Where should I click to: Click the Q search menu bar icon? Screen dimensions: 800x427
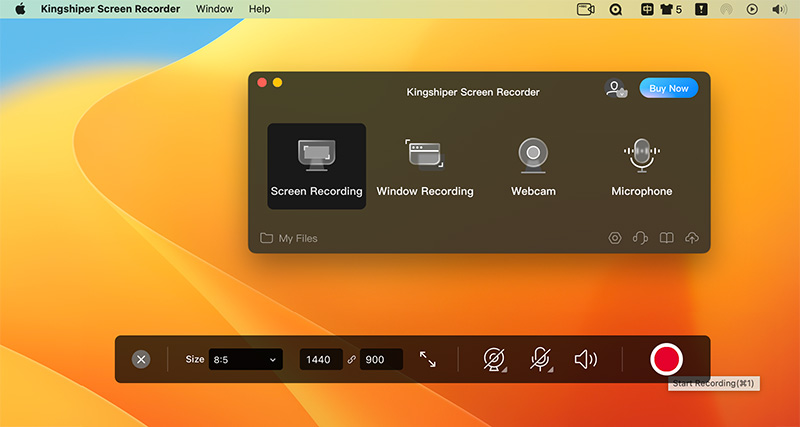(x=616, y=9)
